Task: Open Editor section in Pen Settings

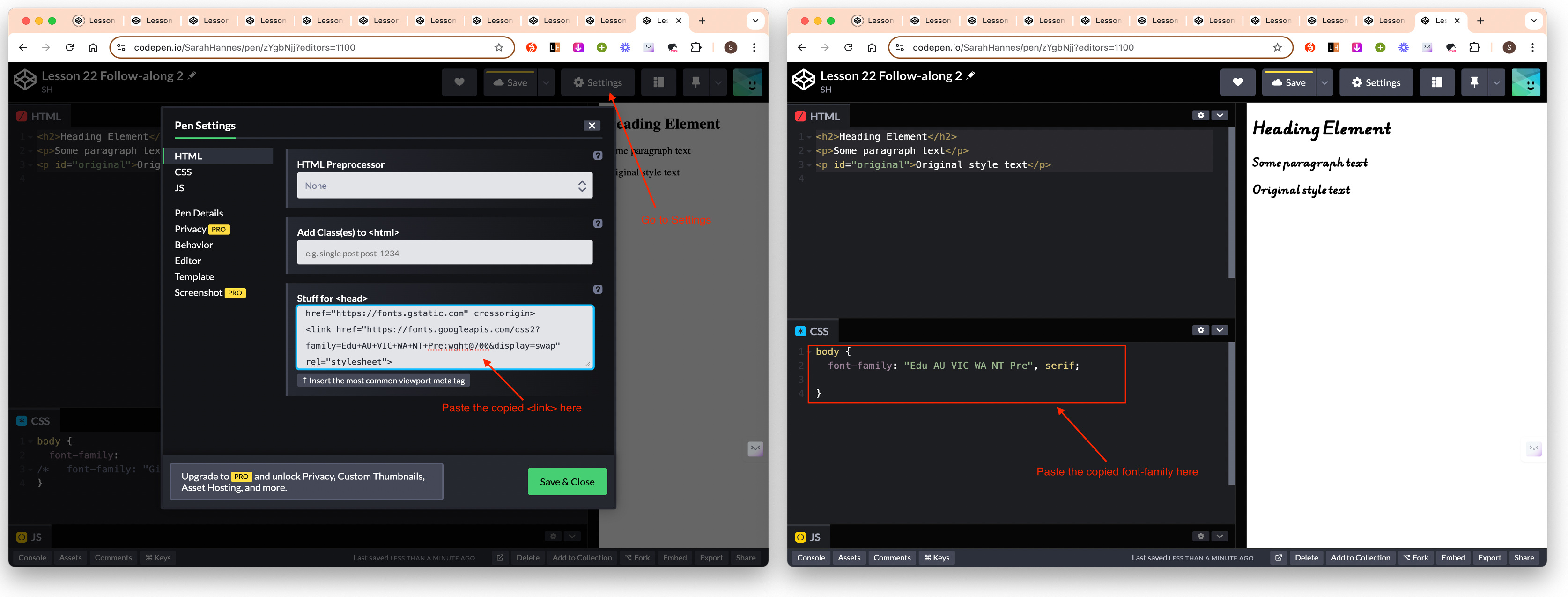Action: [187, 261]
